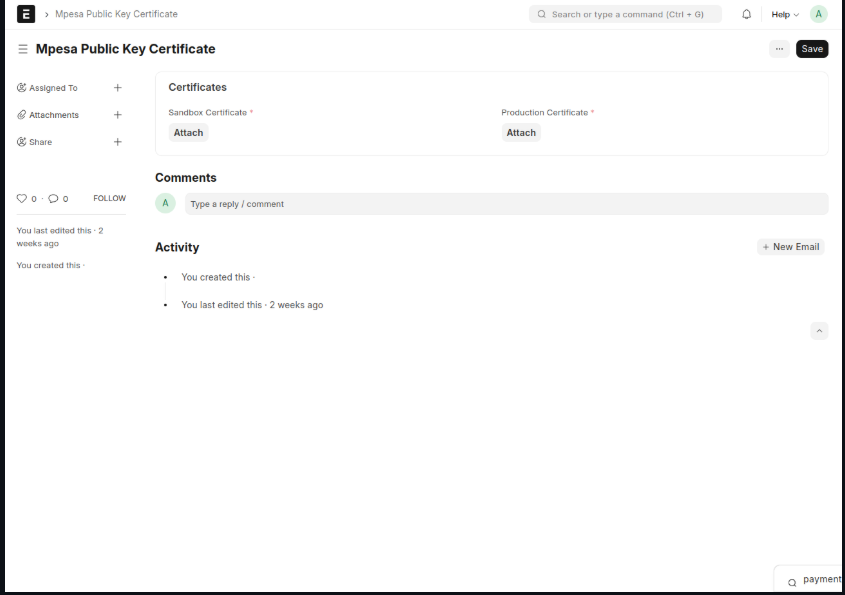The image size is (845, 595).
Task: Open the ERPNext home logo
Action: pos(26,14)
